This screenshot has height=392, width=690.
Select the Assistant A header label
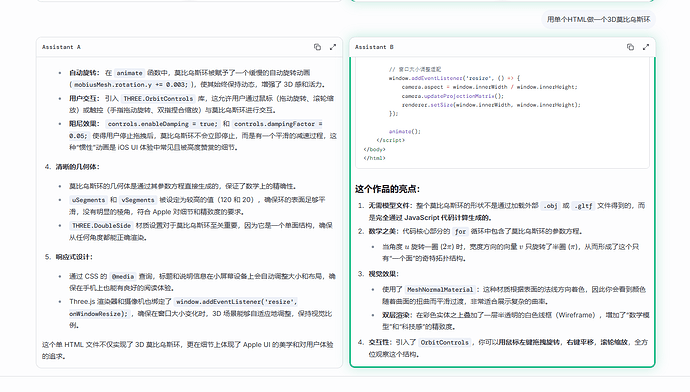(61, 47)
